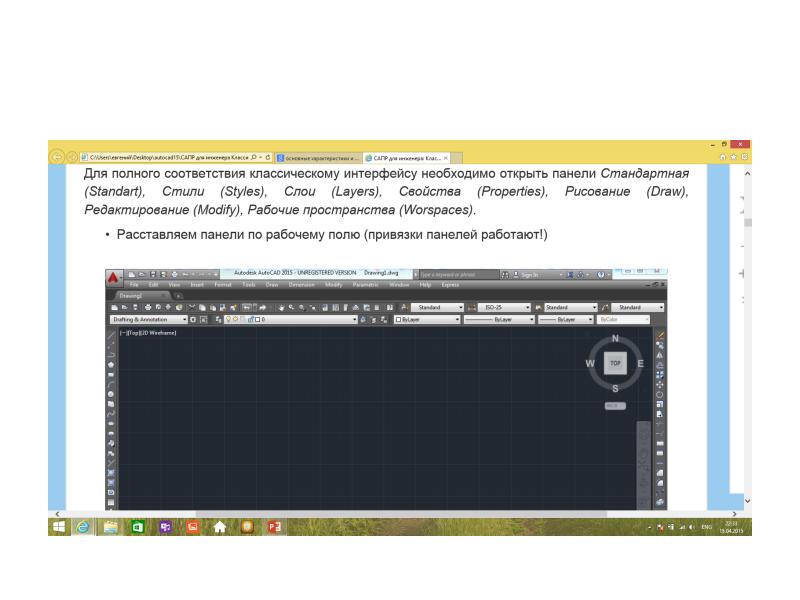Open the ByLayer linetype dropdown
Image resolution: width=800 pixels, height=600 pixels.
(499, 320)
